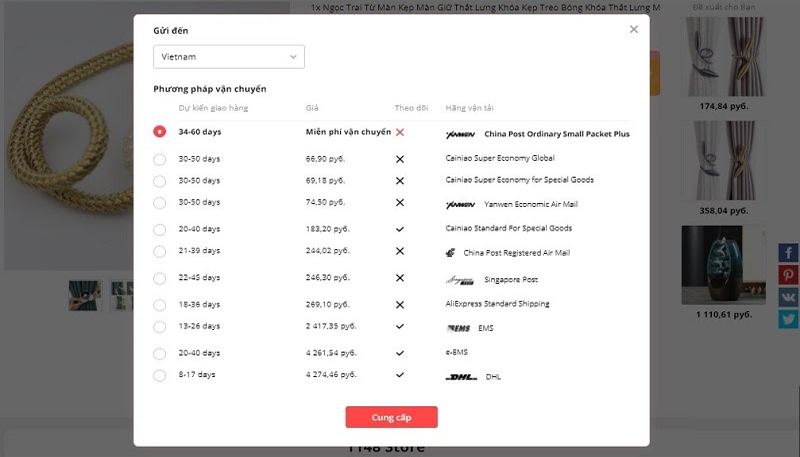Choose Cainiao Super Economy for Special Goods radio
Image resolution: width=800 pixels, height=457 pixels.
(x=160, y=181)
